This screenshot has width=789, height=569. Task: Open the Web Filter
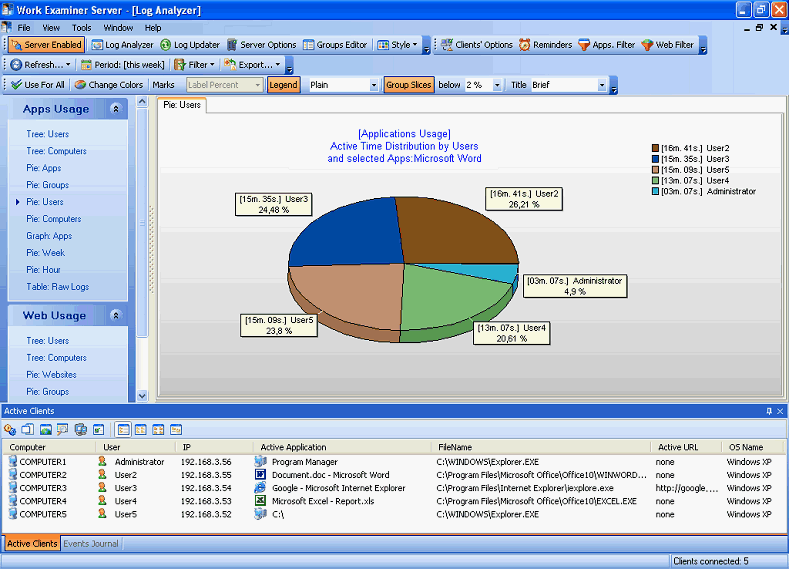click(668, 45)
